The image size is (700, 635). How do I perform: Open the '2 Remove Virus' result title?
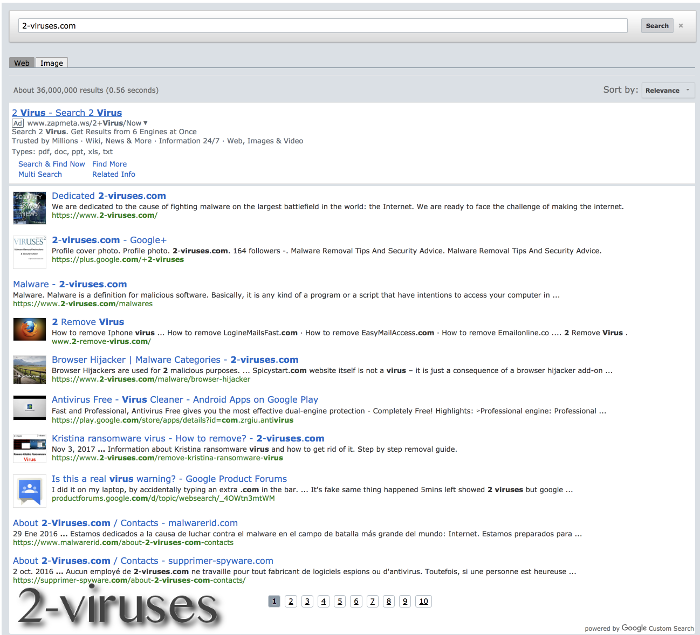point(88,322)
